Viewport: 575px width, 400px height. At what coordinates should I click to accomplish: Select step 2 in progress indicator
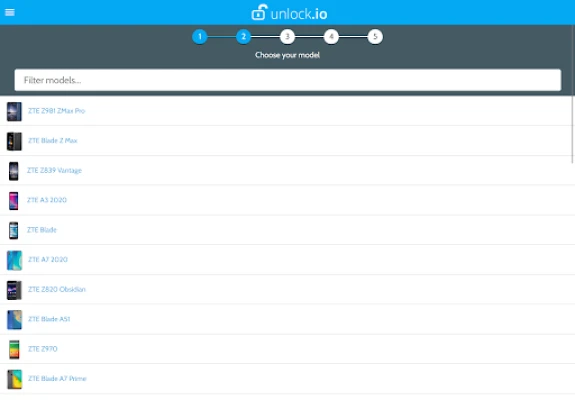point(243,37)
